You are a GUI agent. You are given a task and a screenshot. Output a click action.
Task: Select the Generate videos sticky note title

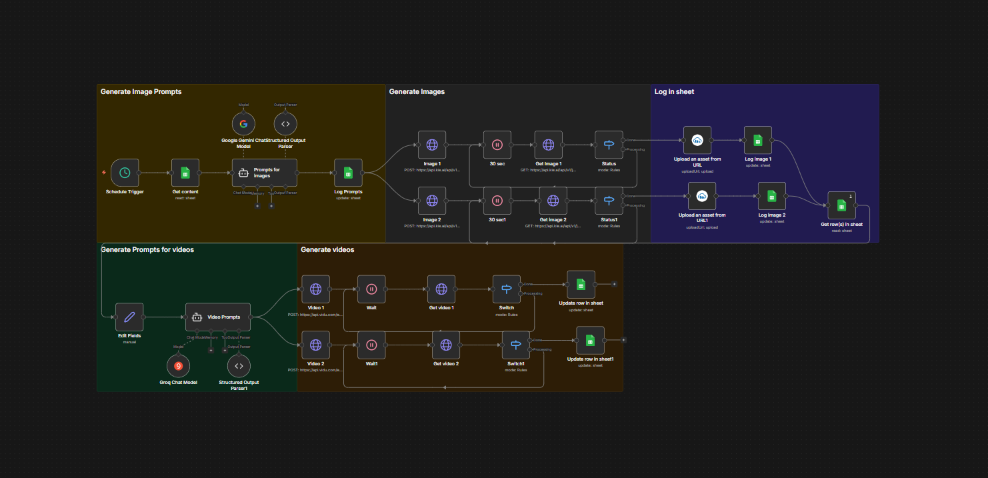point(327,250)
